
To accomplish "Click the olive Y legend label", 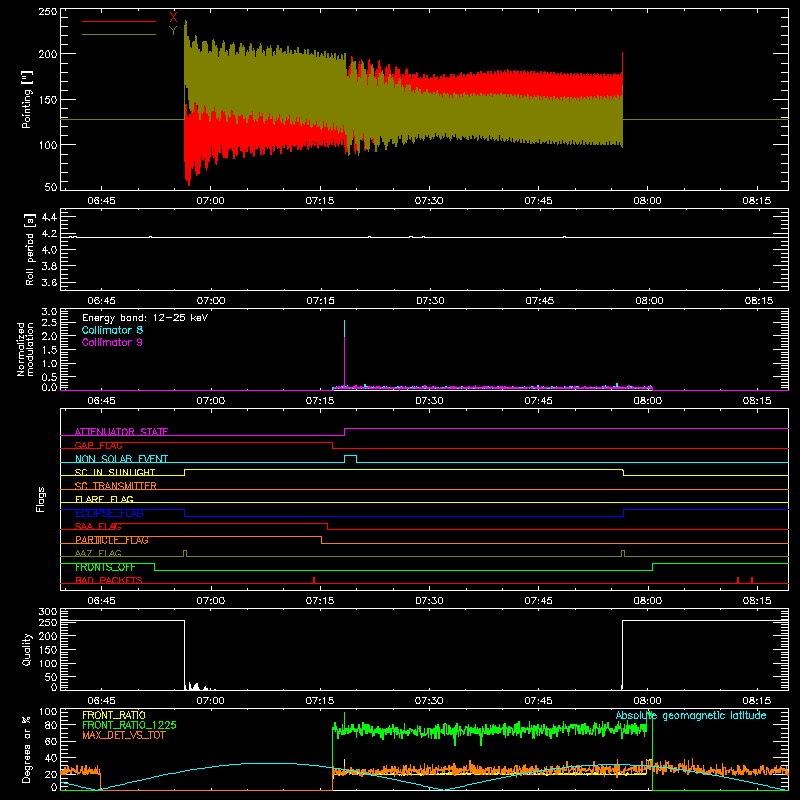I will click(x=173, y=31).
